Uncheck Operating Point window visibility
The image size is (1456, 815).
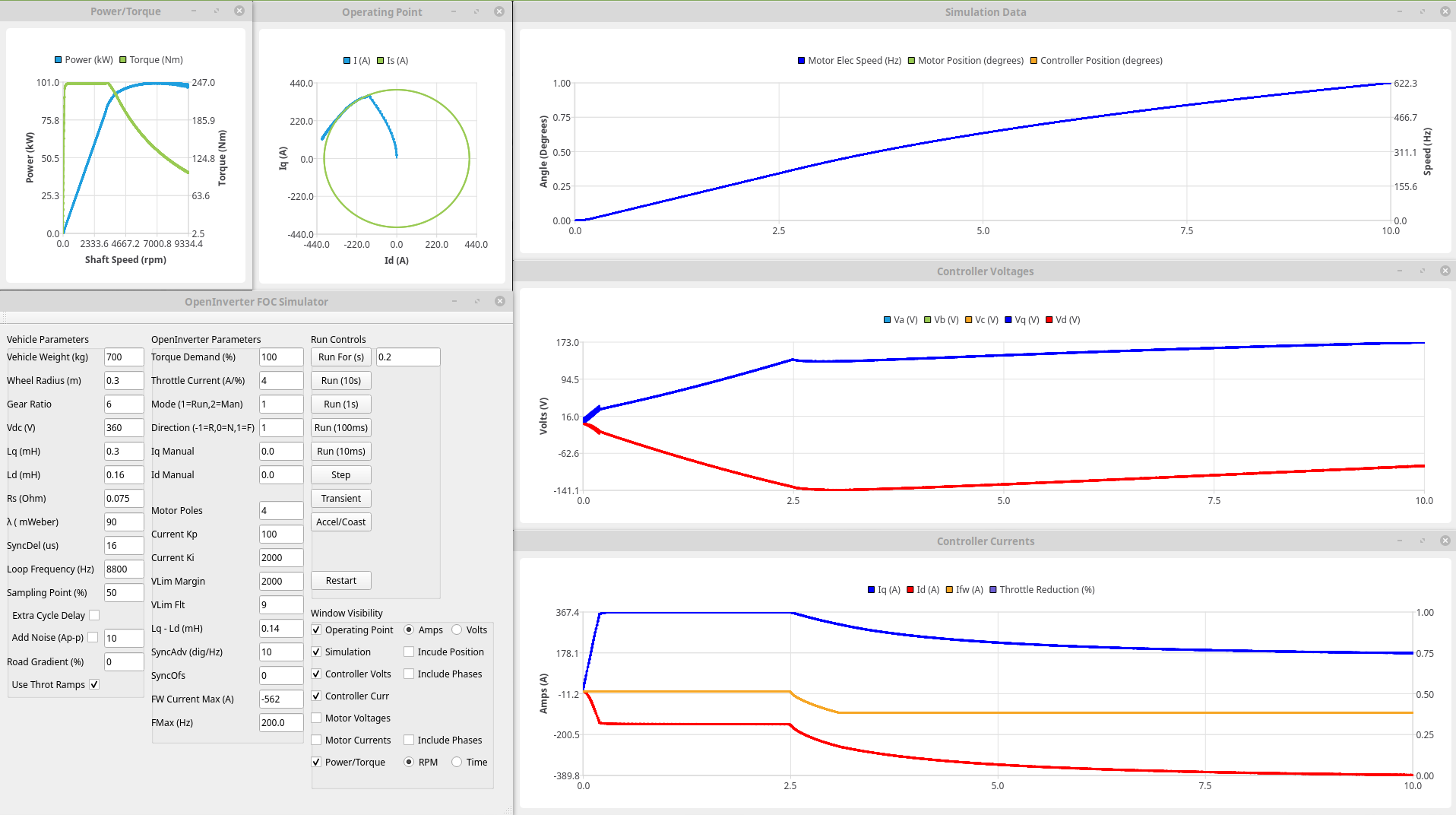(316, 629)
